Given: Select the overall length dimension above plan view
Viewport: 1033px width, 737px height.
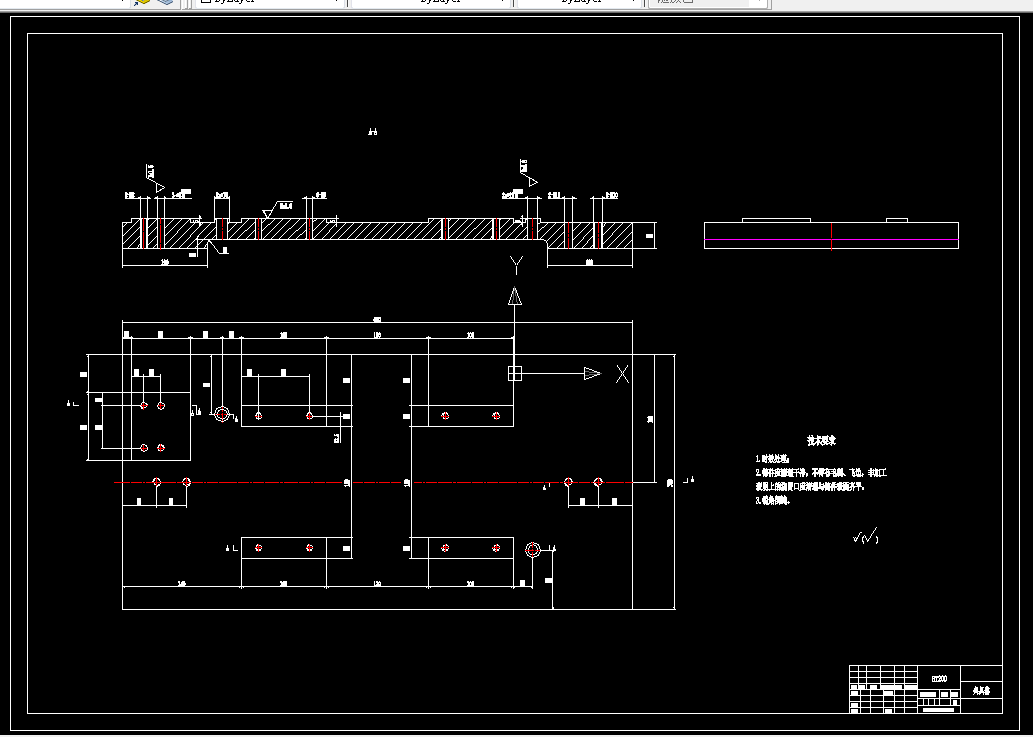Looking at the screenshot, I should [377, 320].
